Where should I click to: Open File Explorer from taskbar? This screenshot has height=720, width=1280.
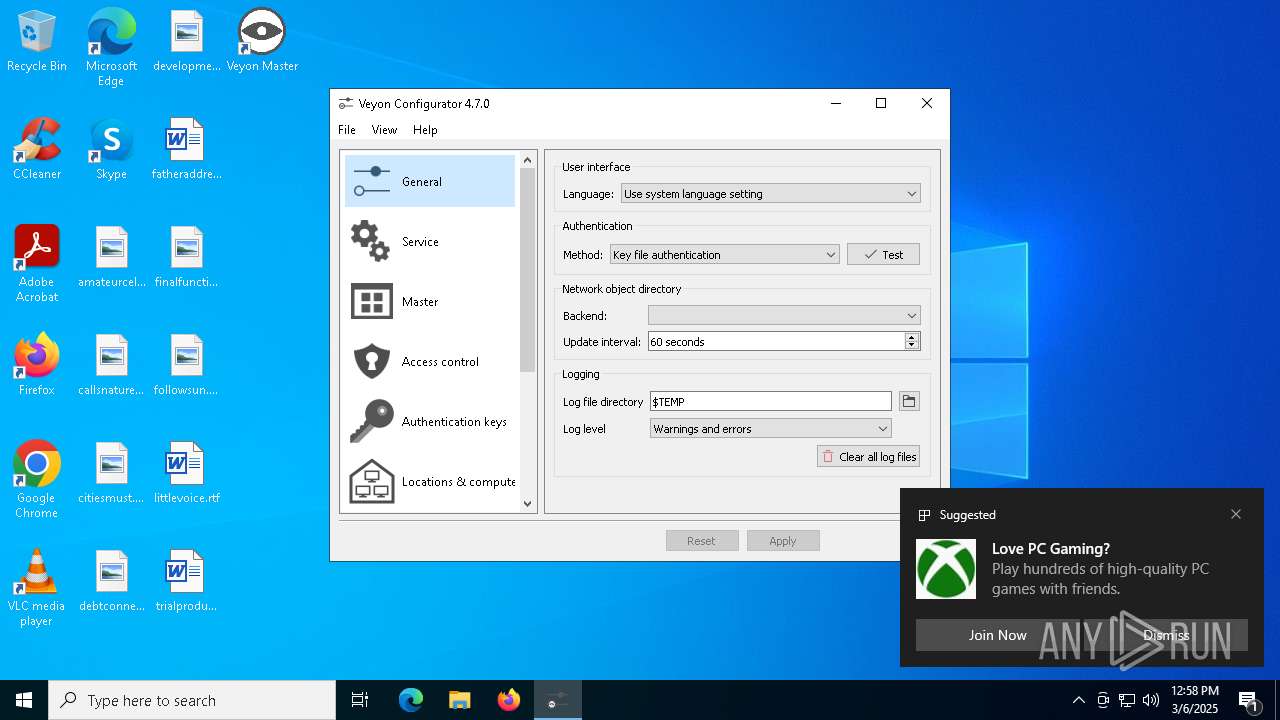pos(459,700)
